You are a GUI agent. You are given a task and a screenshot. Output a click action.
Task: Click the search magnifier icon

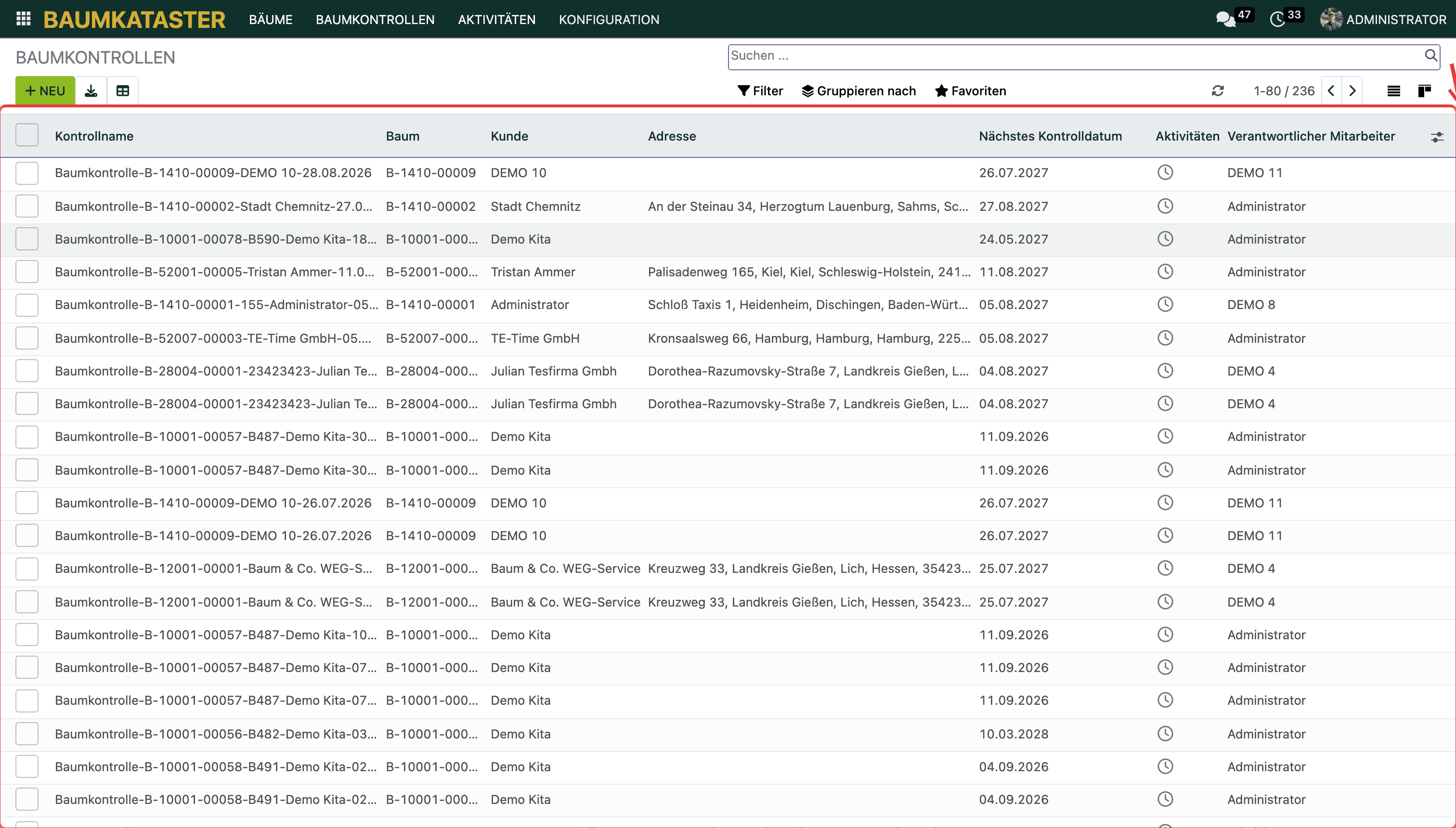click(1430, 55)
